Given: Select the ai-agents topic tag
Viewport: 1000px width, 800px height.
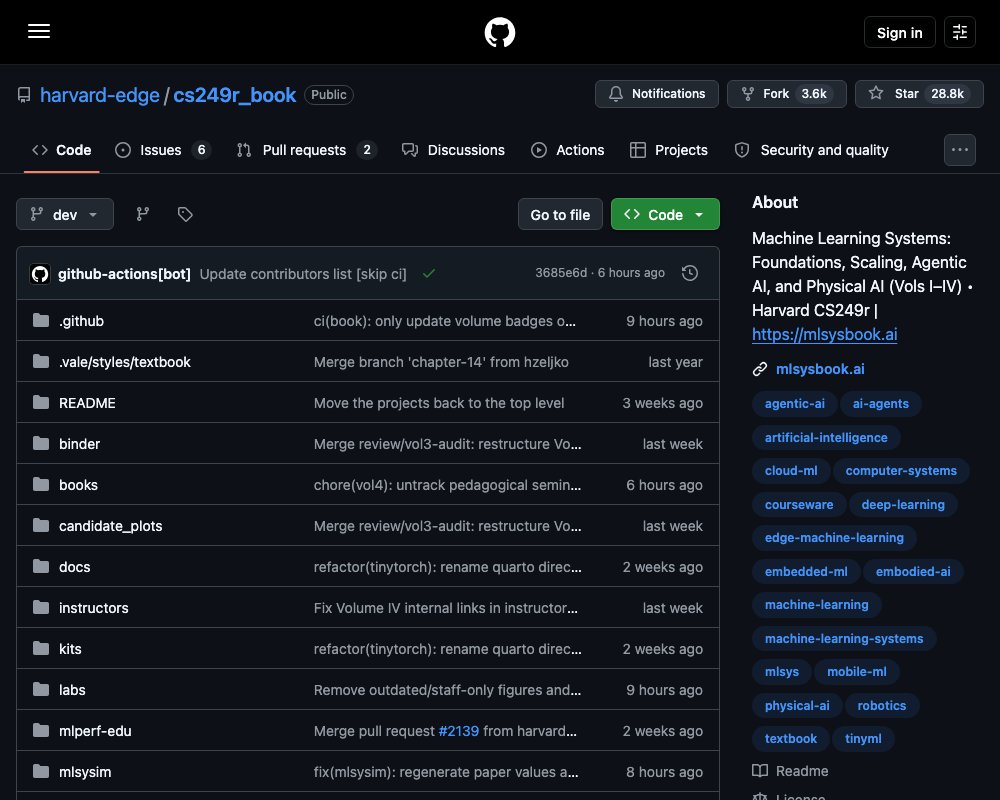Looking at the screenshot, I should coord(880,404).
